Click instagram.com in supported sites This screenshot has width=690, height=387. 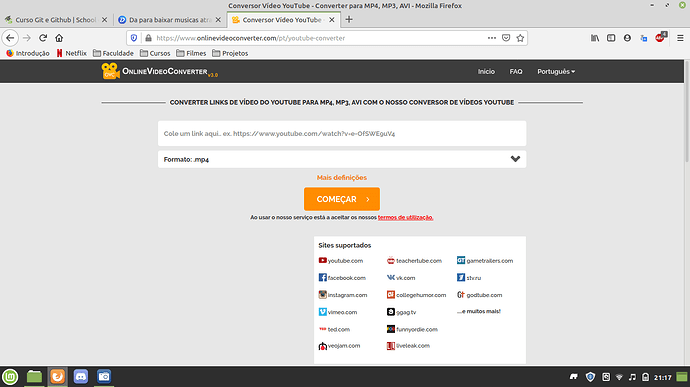coord(343,295)
